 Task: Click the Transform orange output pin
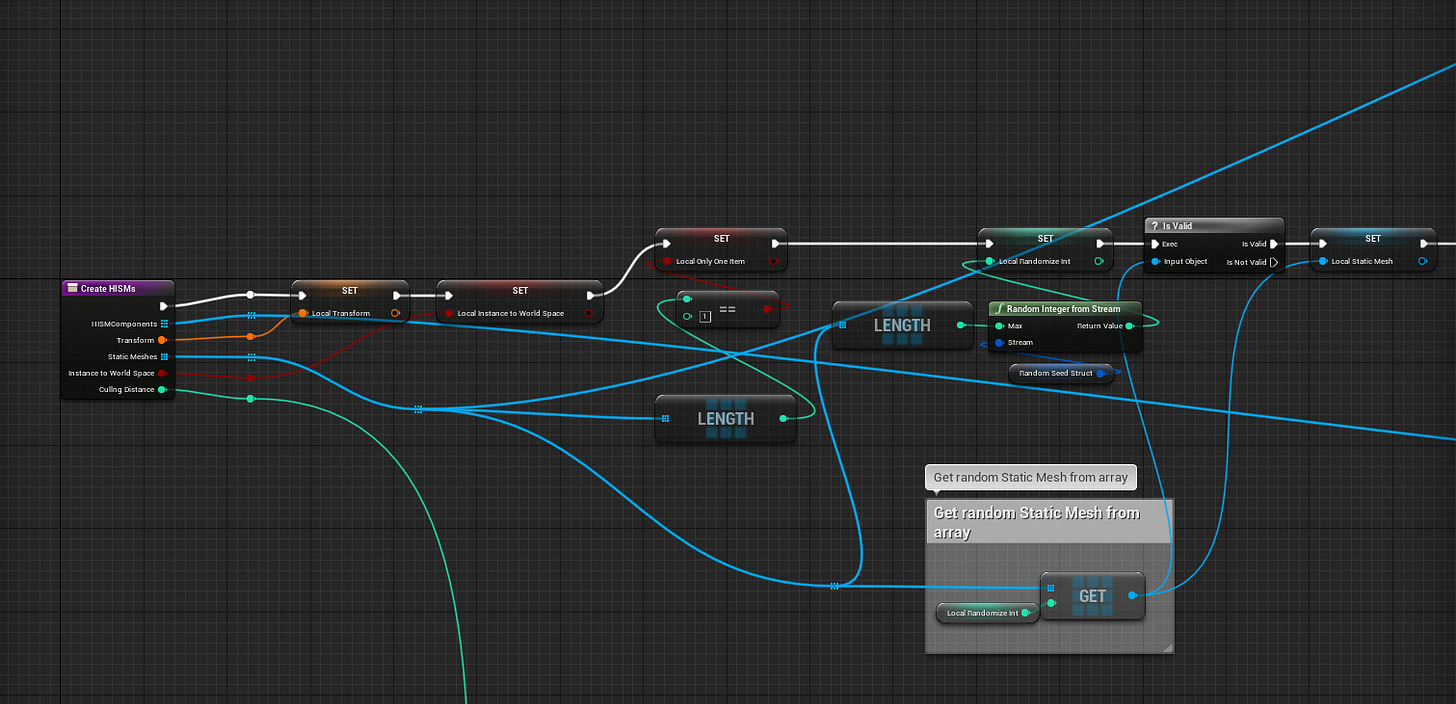tap(162, 340)
